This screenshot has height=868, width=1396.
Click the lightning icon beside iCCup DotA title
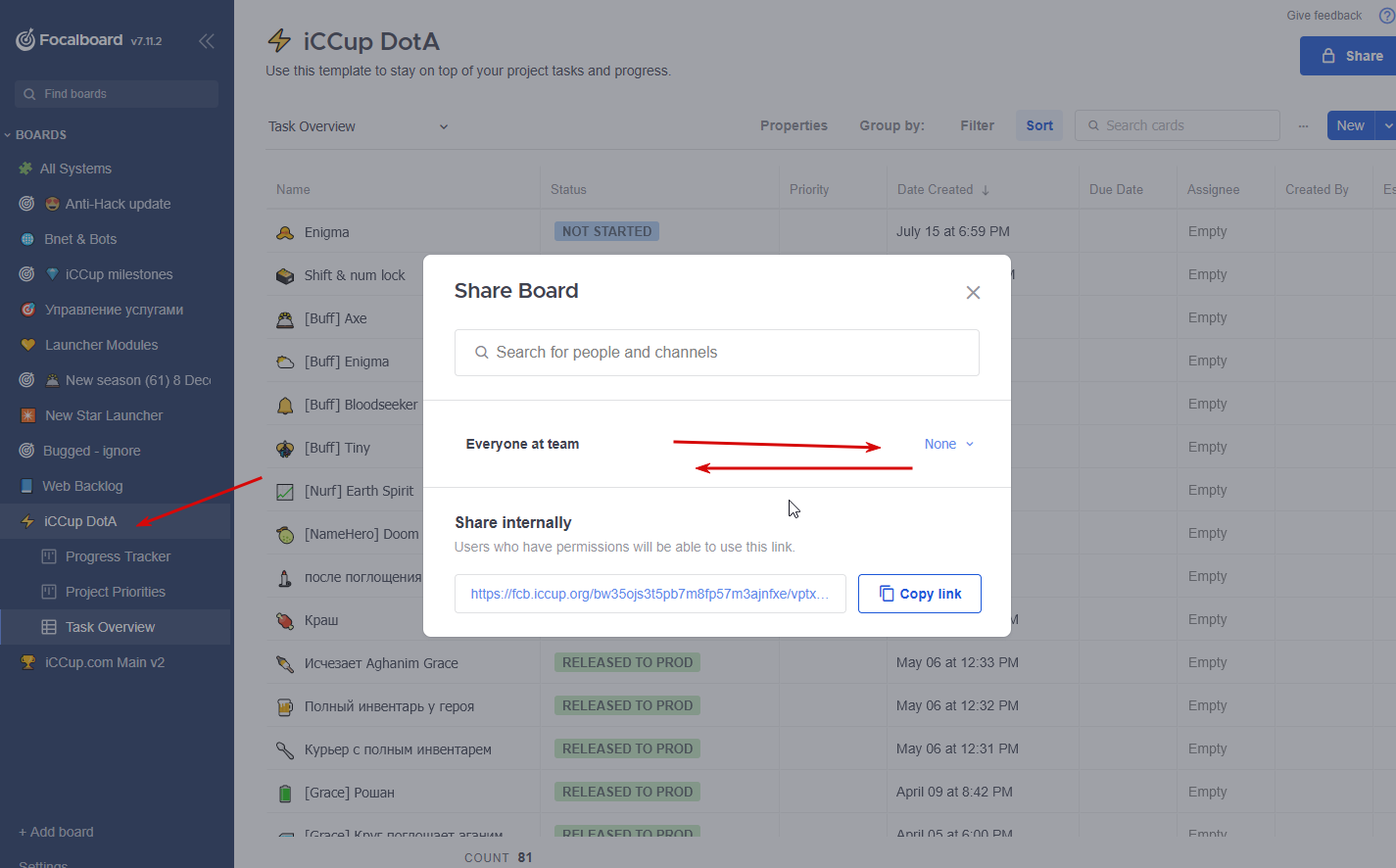pyautogui.click(x=280, y=40)
